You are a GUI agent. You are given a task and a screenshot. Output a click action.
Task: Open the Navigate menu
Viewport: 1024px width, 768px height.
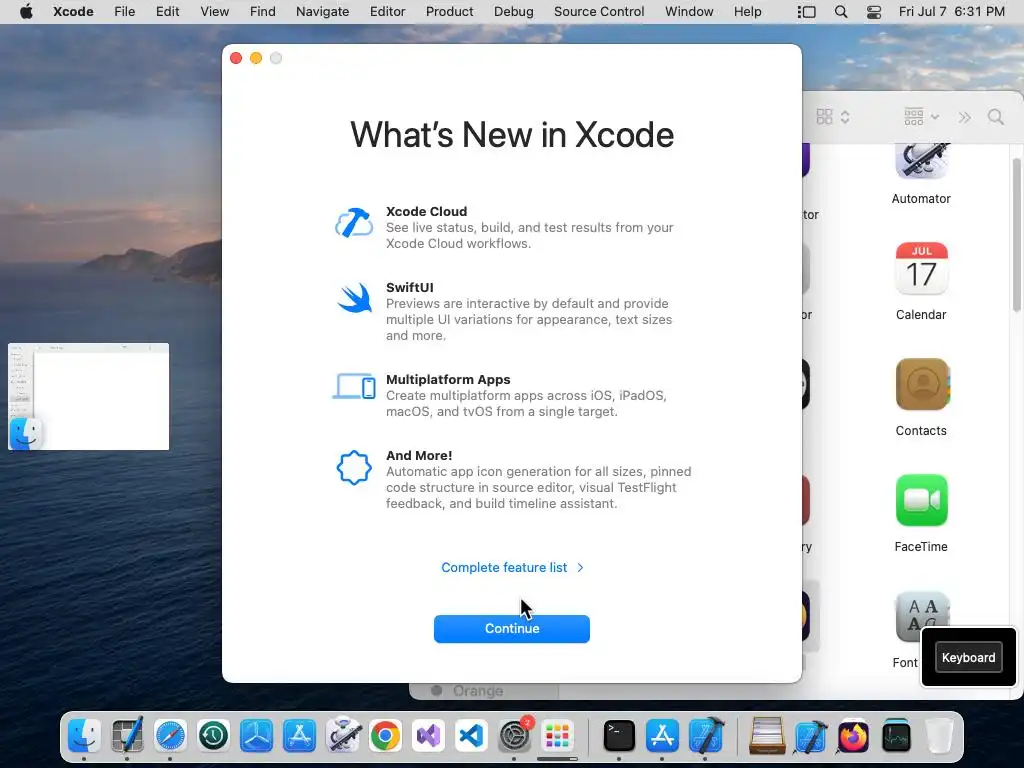click(322, 12)
